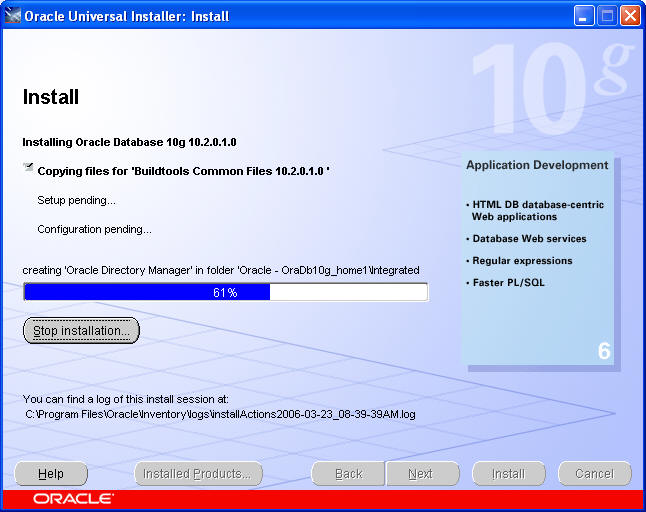Maximize the installer window
646x512 pixels.
607,15
